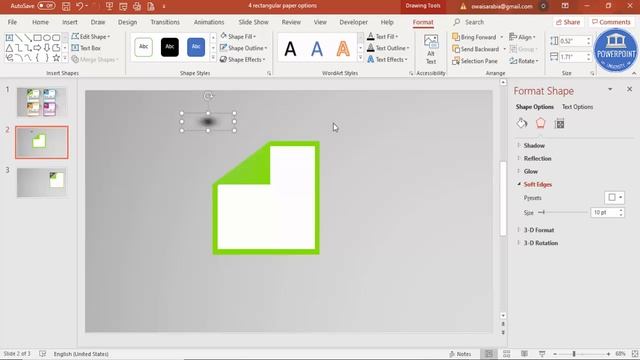The width and height of the screenshot is (640, 360).
Task: Expand the Shadow section
Action: coord(534,146)
